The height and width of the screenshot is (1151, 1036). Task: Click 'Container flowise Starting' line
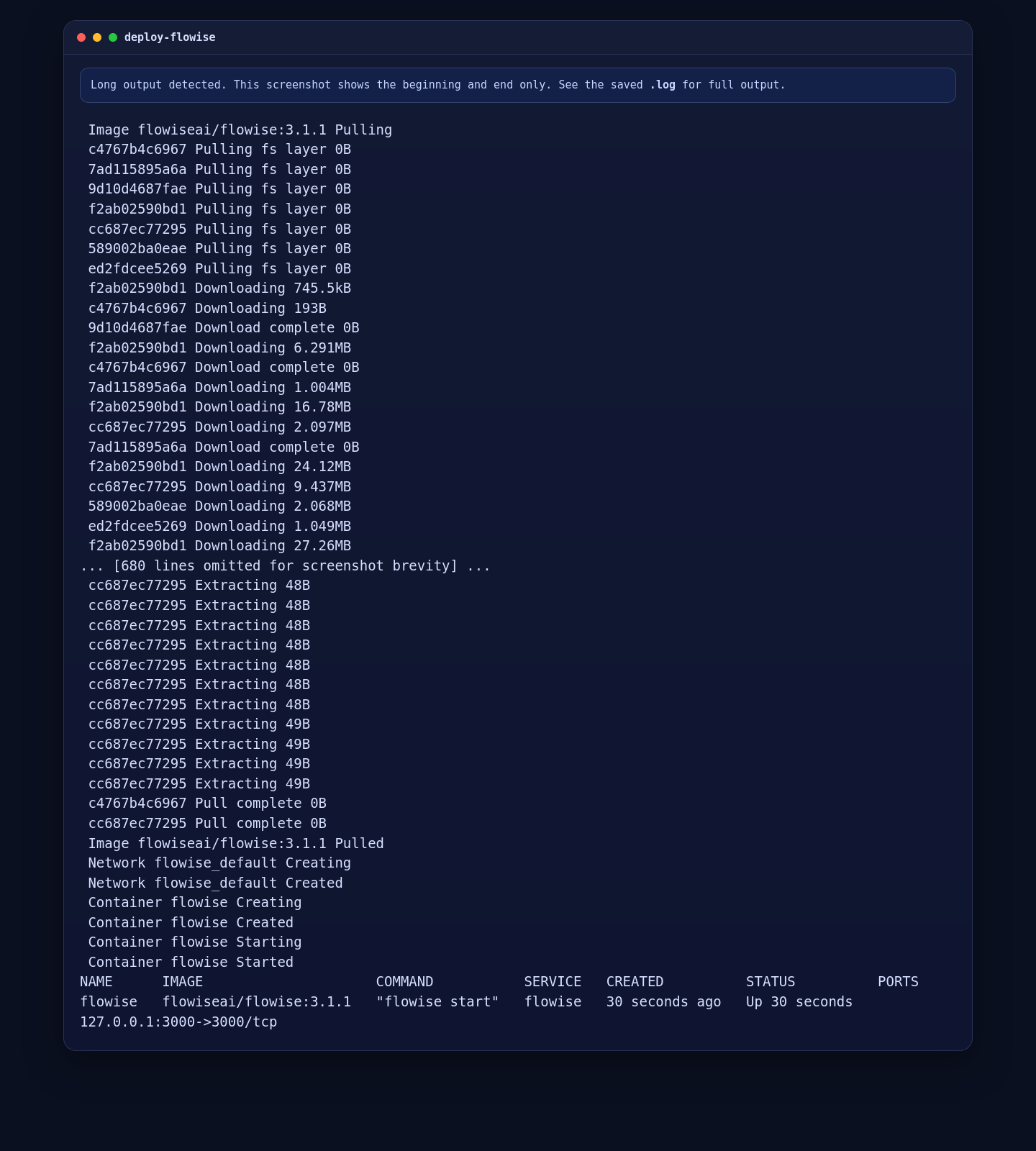click(195, 942)
